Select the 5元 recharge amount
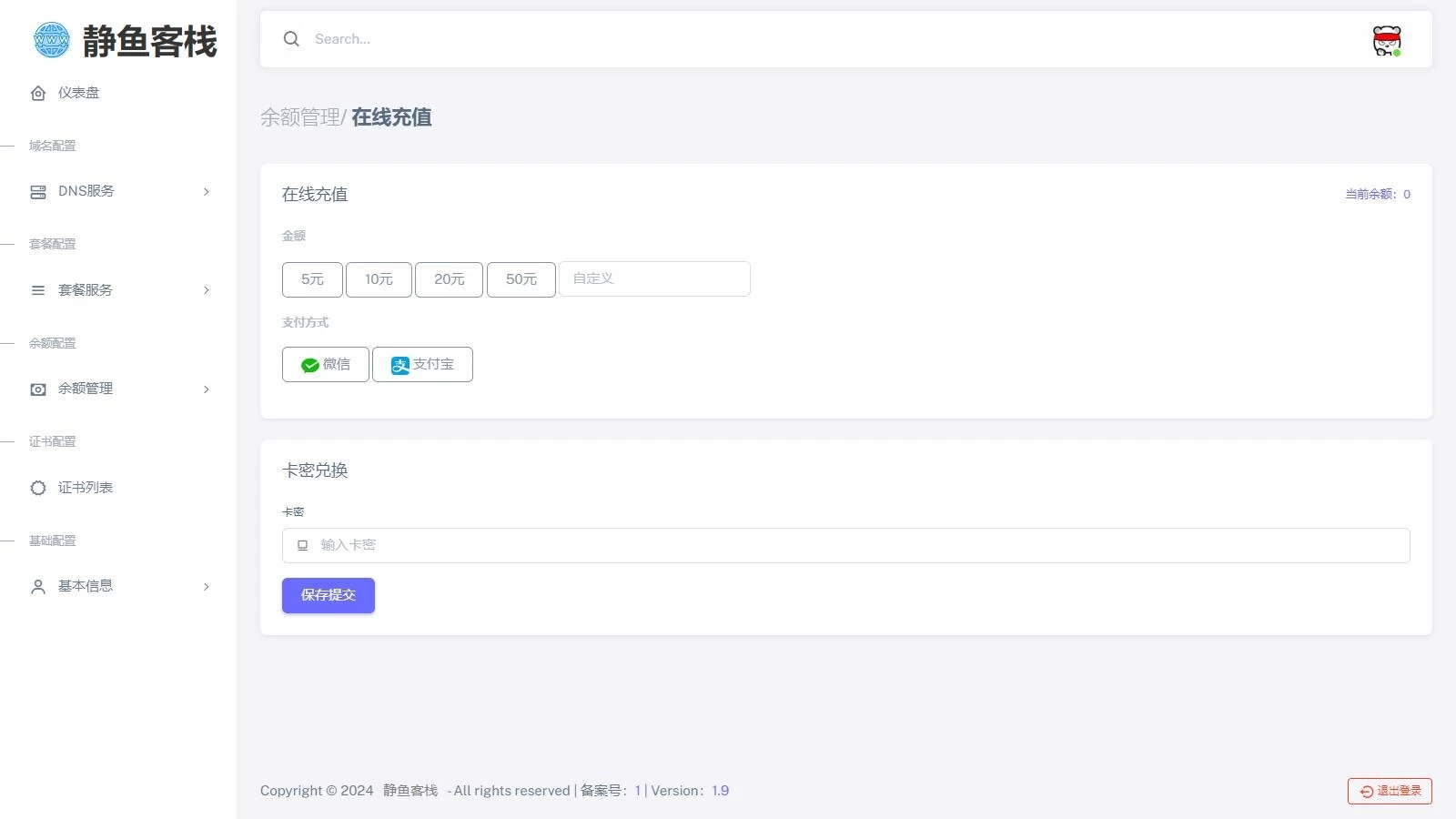 tap(312, 279)
